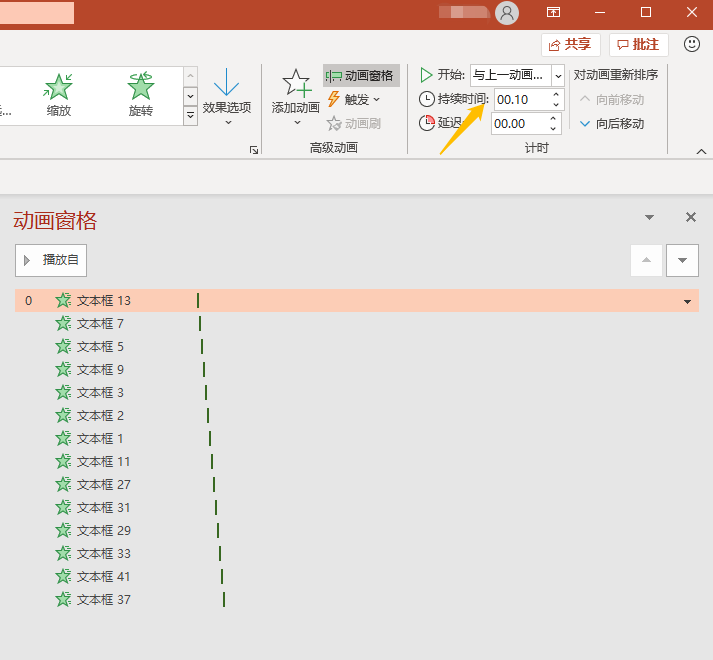
Task: Open ribbon display options icon
Action: point(553,12)
